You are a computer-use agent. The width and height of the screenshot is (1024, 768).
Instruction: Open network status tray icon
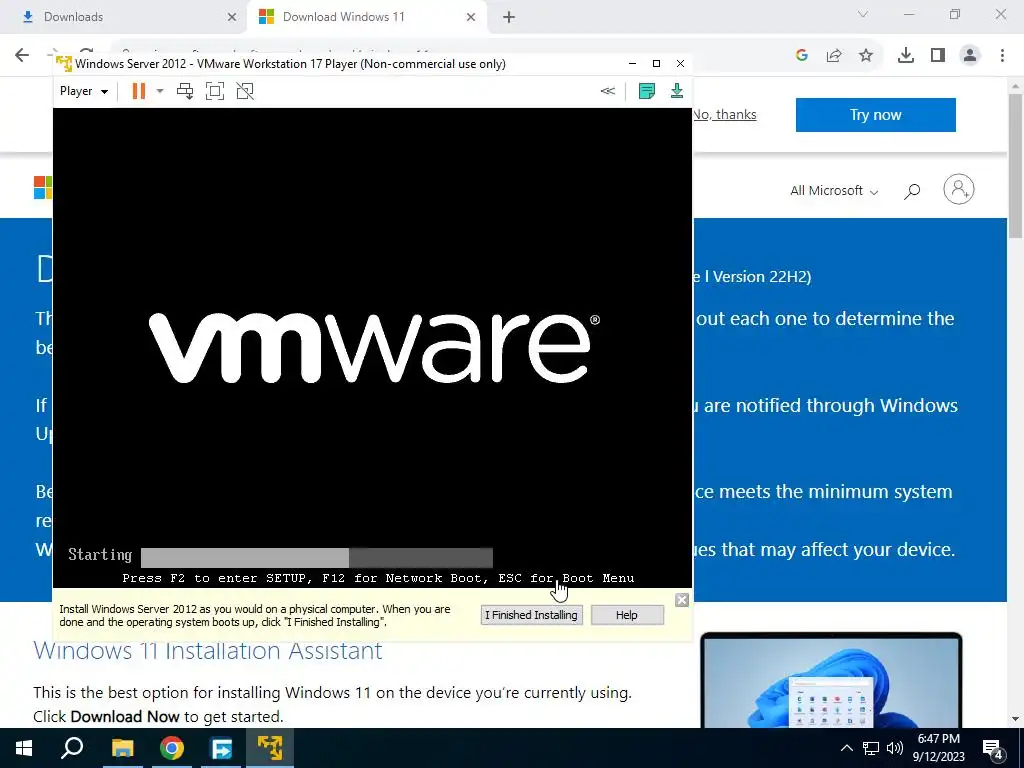click(871, 748)
